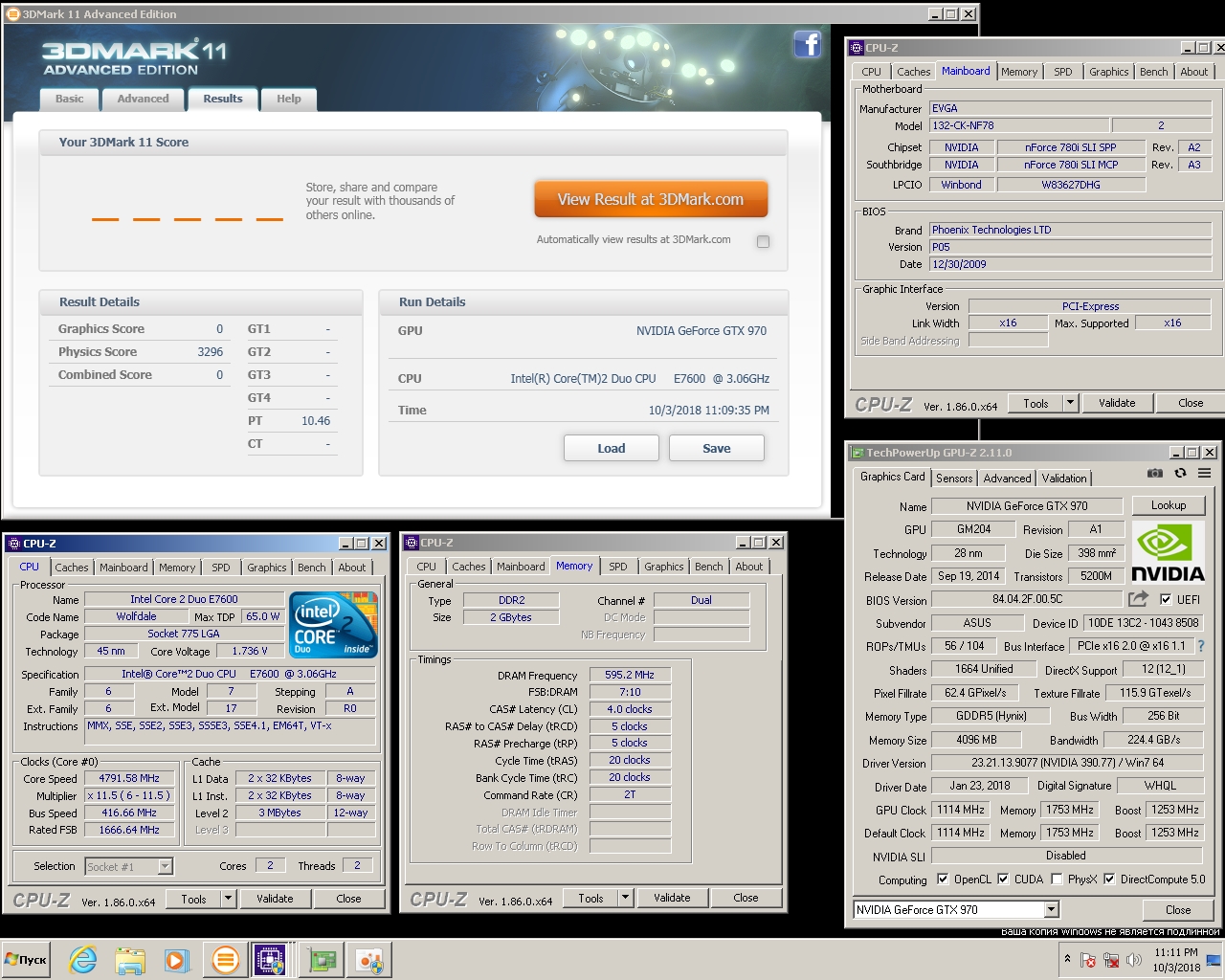This screenshot has width=1225, height=980.
Task: Switch to the Advanced tab in 3DMark
Action: 143,99
